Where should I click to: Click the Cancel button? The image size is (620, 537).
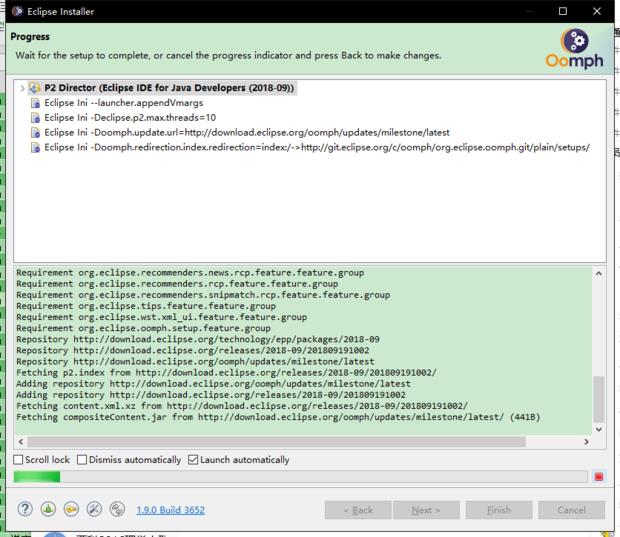571,510
